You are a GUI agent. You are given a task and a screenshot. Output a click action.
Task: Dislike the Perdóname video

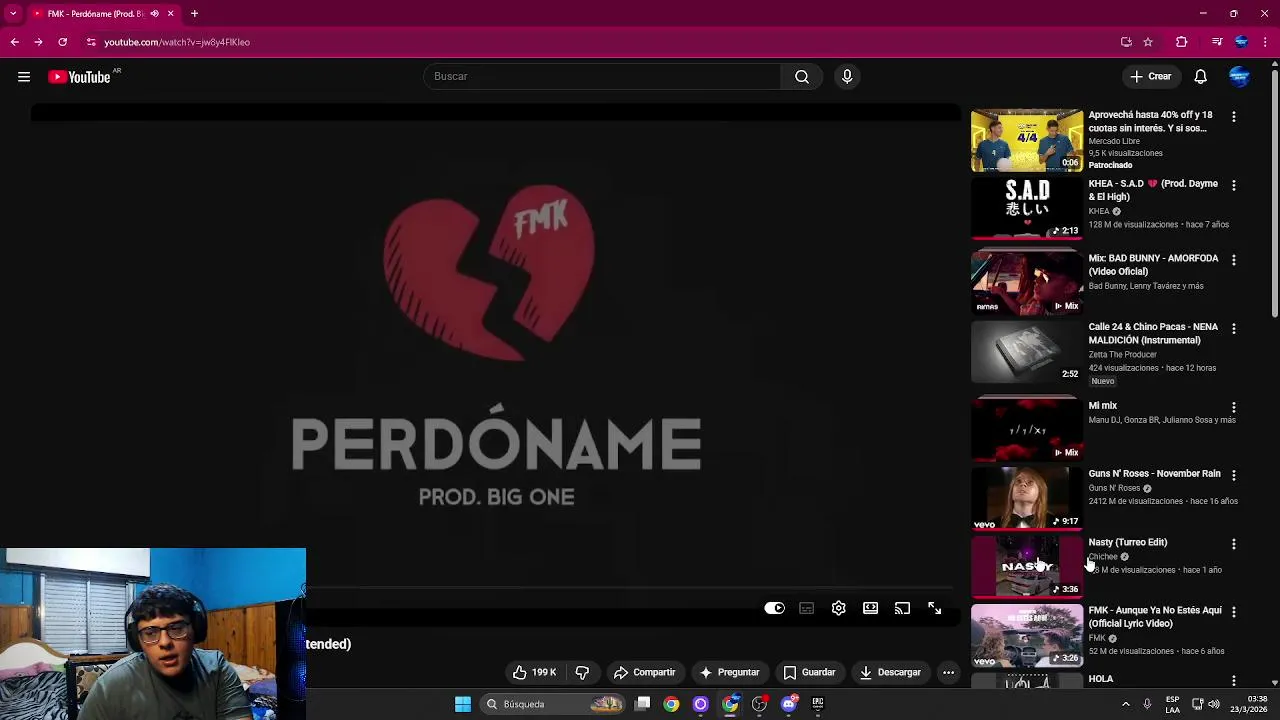[582, 672]
